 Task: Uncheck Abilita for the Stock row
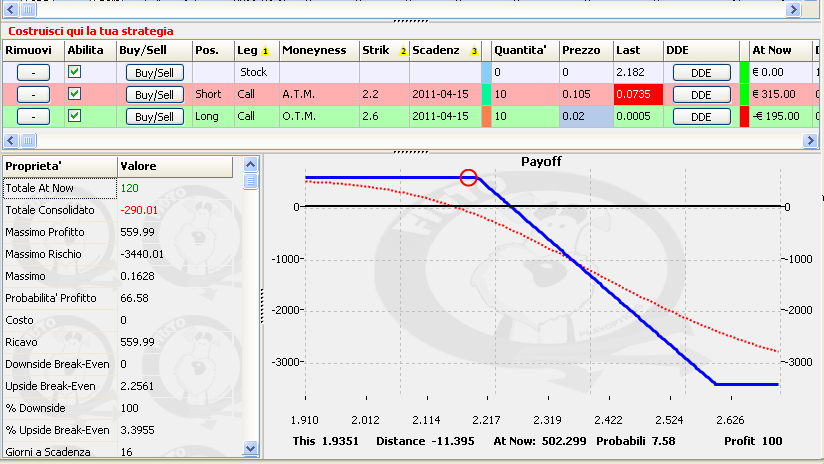point(74,72)
